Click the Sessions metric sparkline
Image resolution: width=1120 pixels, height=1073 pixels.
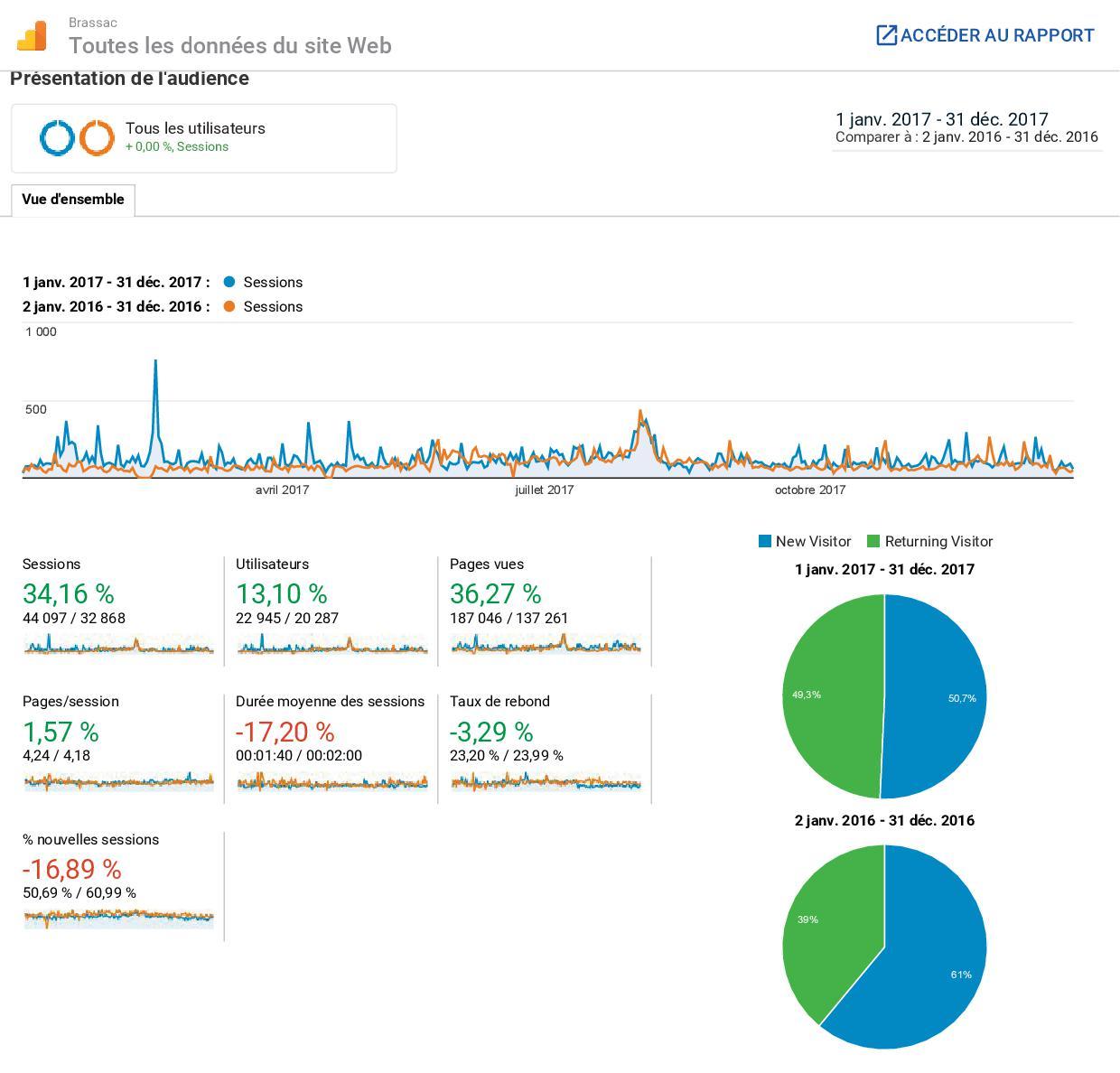(x=118, y=645)
